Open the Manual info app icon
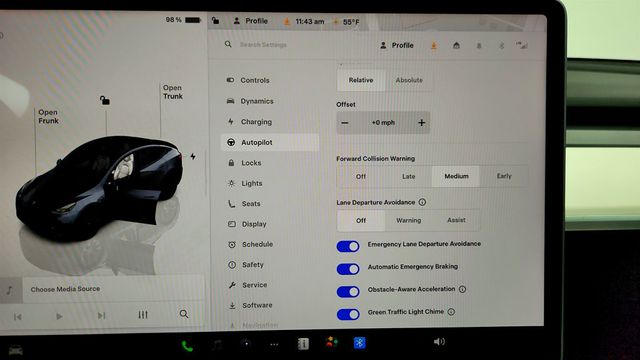640x360 pixels. (x=303, y=344)
